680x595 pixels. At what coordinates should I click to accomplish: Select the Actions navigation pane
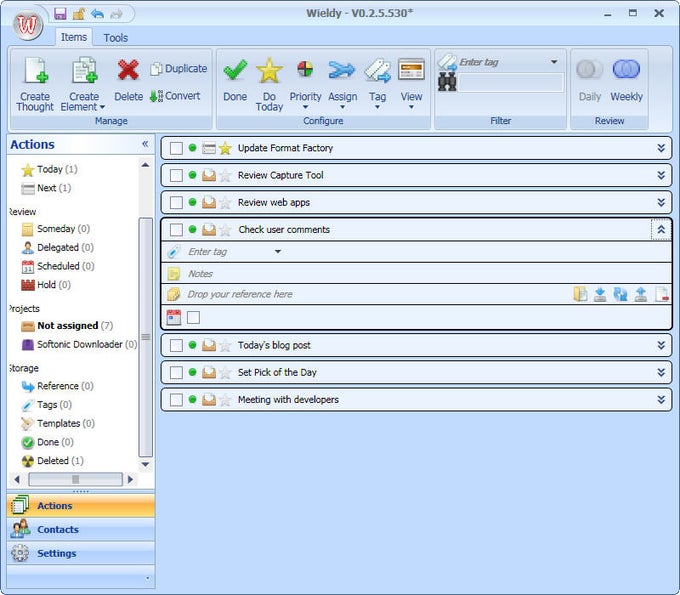click(x=81, y=506)
